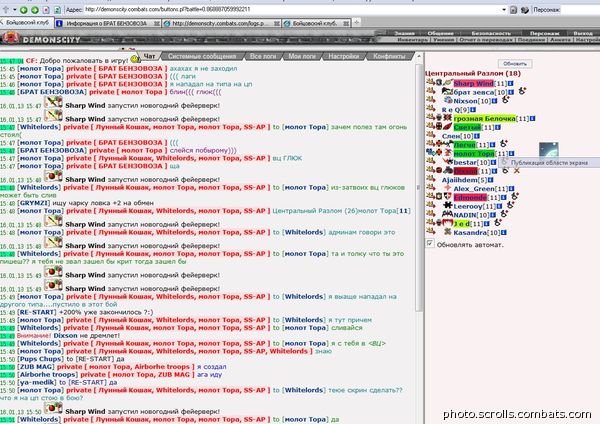Screen dimensions: 600x424
Task: Click private message icon beside Nixson
Action: [x=430, y=100]
